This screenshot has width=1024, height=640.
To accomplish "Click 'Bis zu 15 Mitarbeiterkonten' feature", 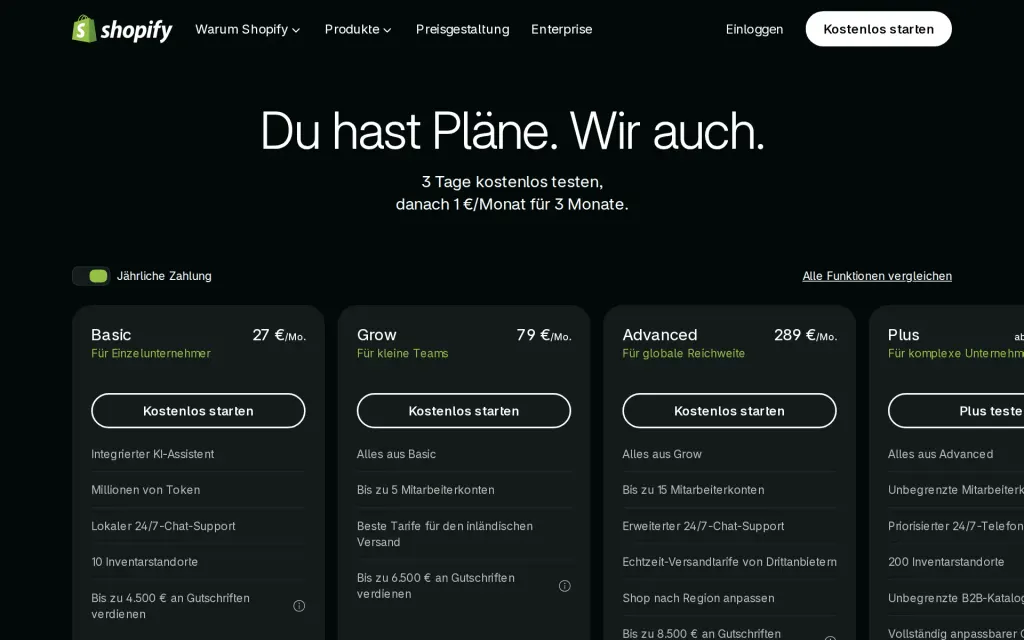I will [693, 490].
